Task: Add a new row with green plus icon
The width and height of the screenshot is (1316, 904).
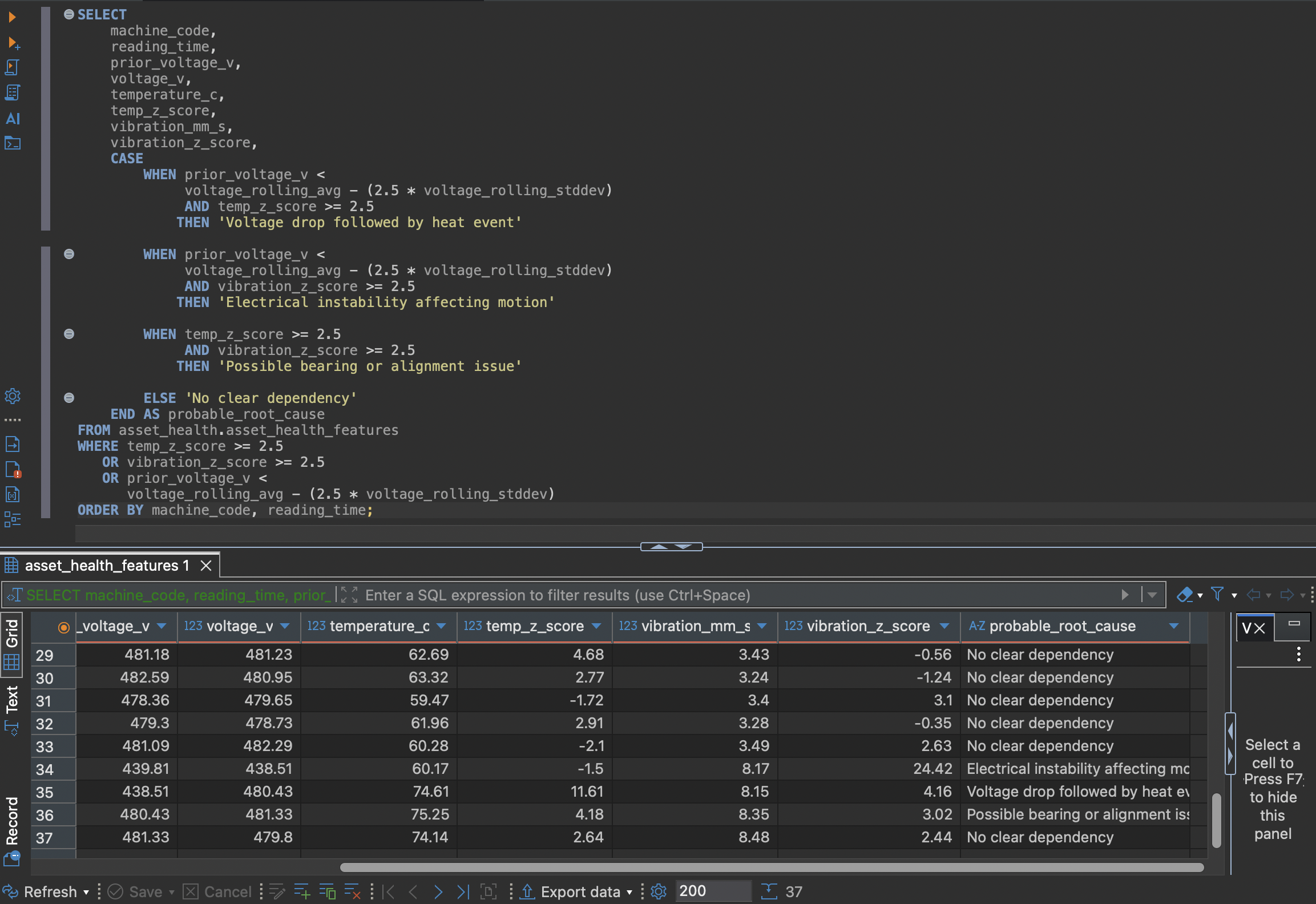Action: point(302,891)
